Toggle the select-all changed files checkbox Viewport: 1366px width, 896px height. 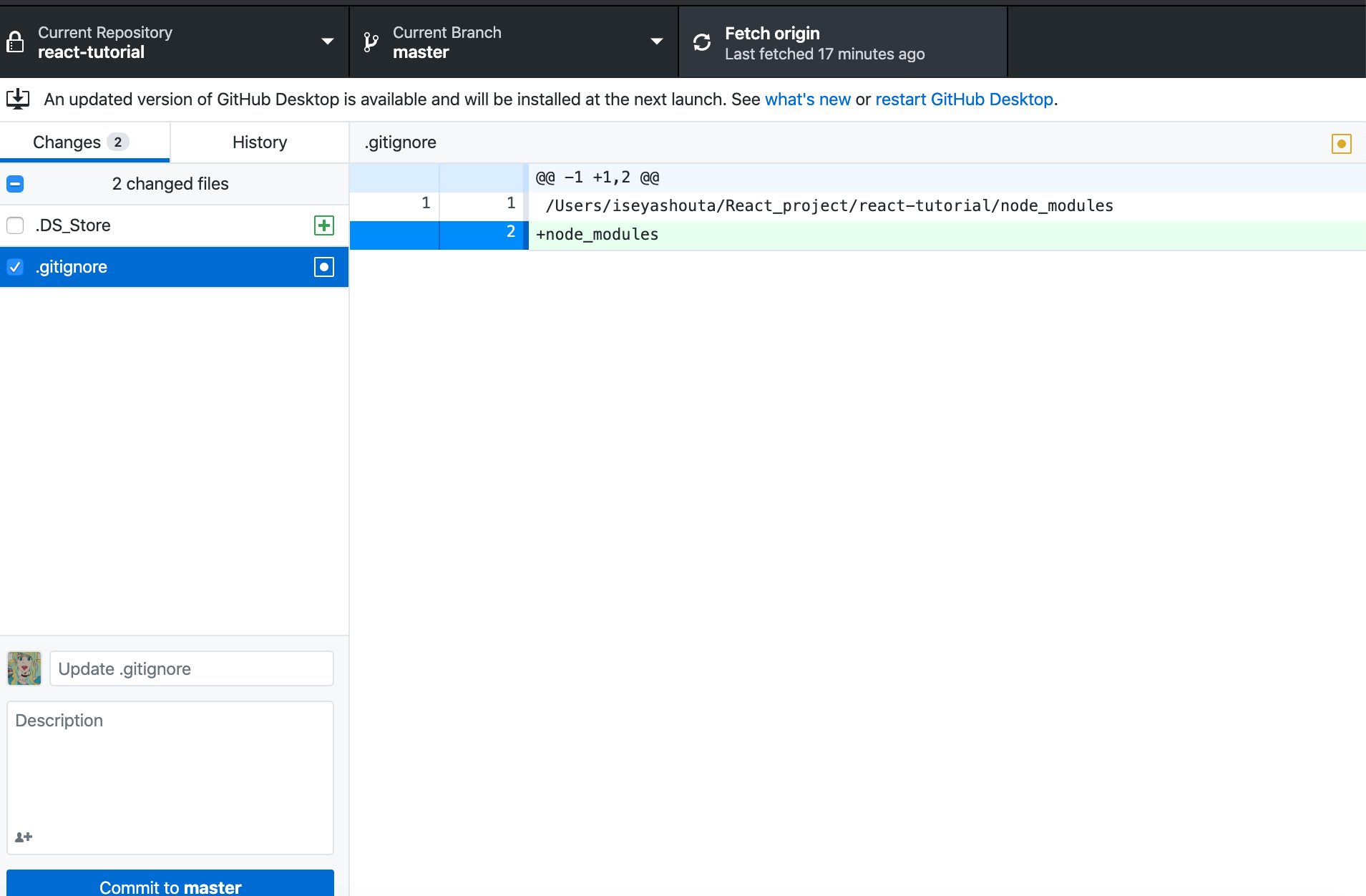tap(15, 184)
